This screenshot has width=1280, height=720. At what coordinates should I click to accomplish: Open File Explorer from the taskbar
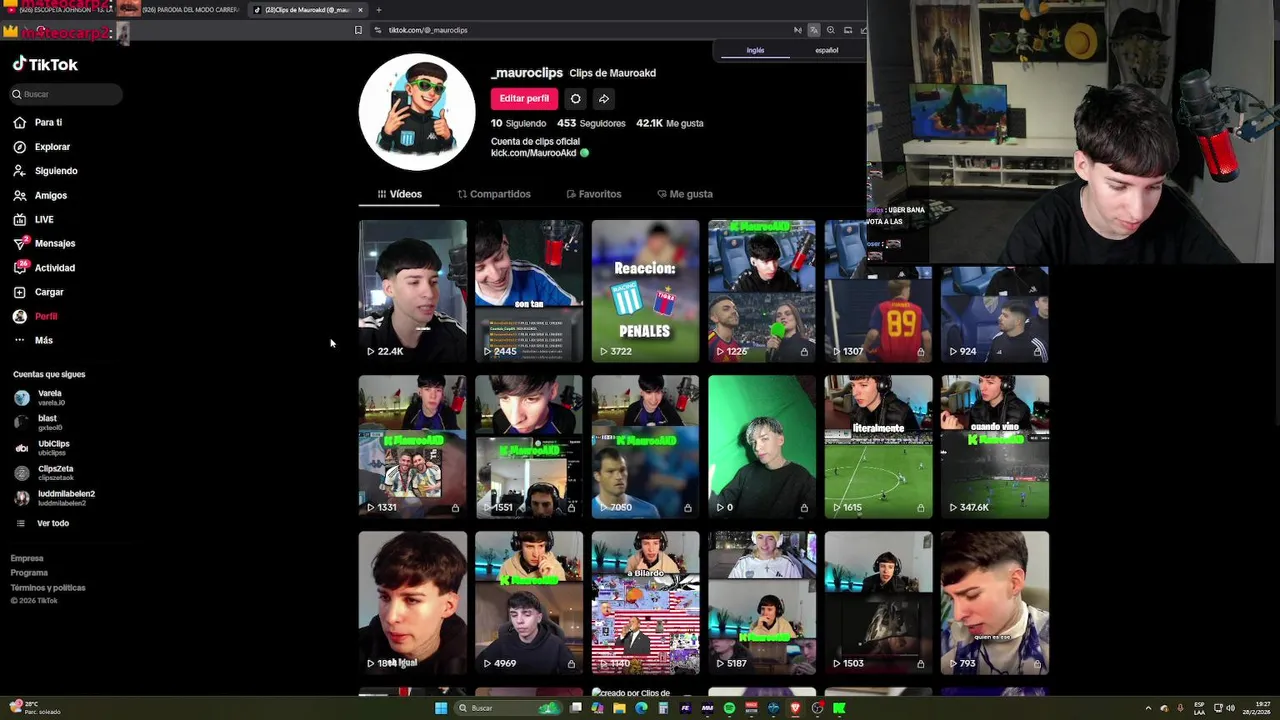(x=619, y=708)
